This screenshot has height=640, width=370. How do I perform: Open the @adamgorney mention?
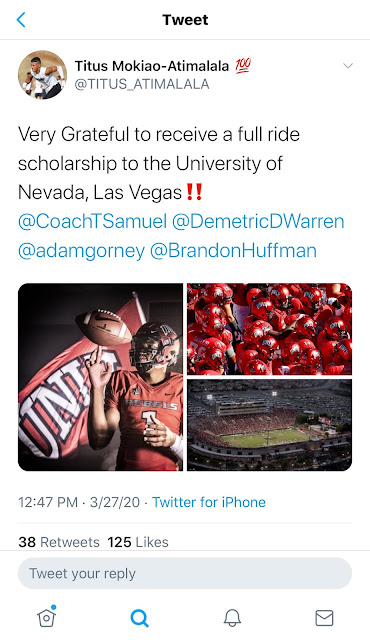tap(82, 251)
